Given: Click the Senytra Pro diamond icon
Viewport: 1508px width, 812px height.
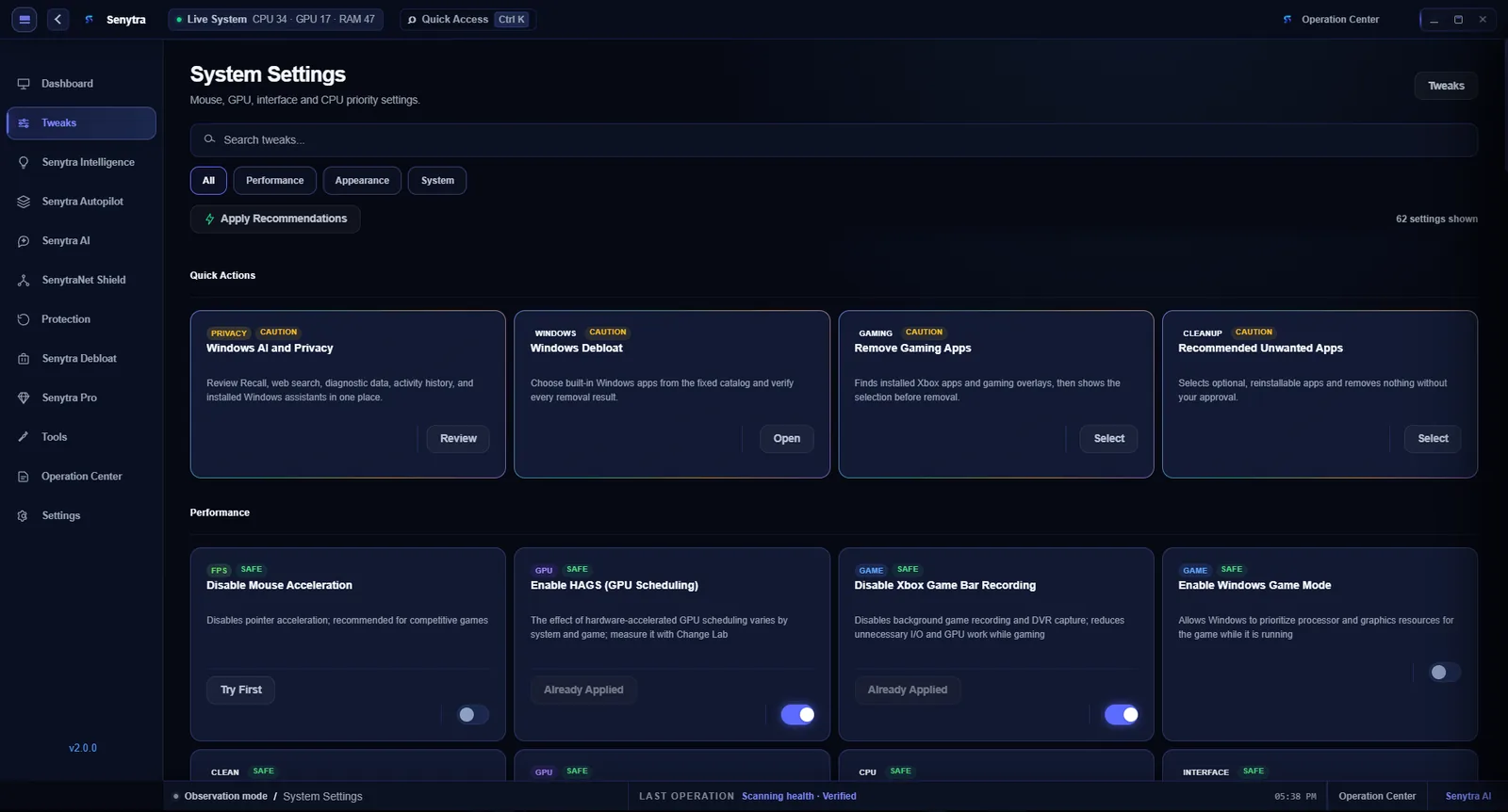Looking at the screenshot, I should click(x=24, y=398).
